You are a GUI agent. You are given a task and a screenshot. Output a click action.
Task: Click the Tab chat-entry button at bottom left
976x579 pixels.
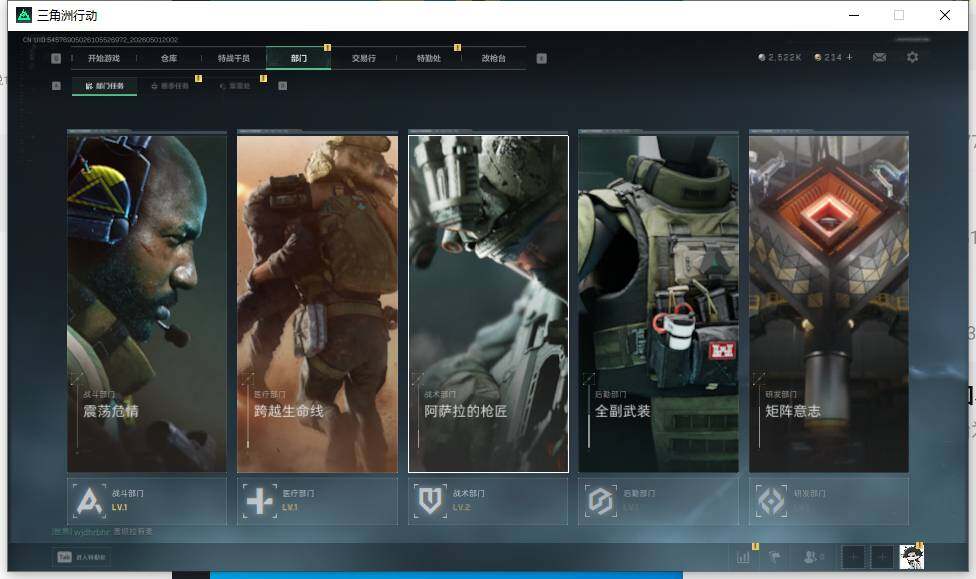pyautogui.click(x=82, y=557)
